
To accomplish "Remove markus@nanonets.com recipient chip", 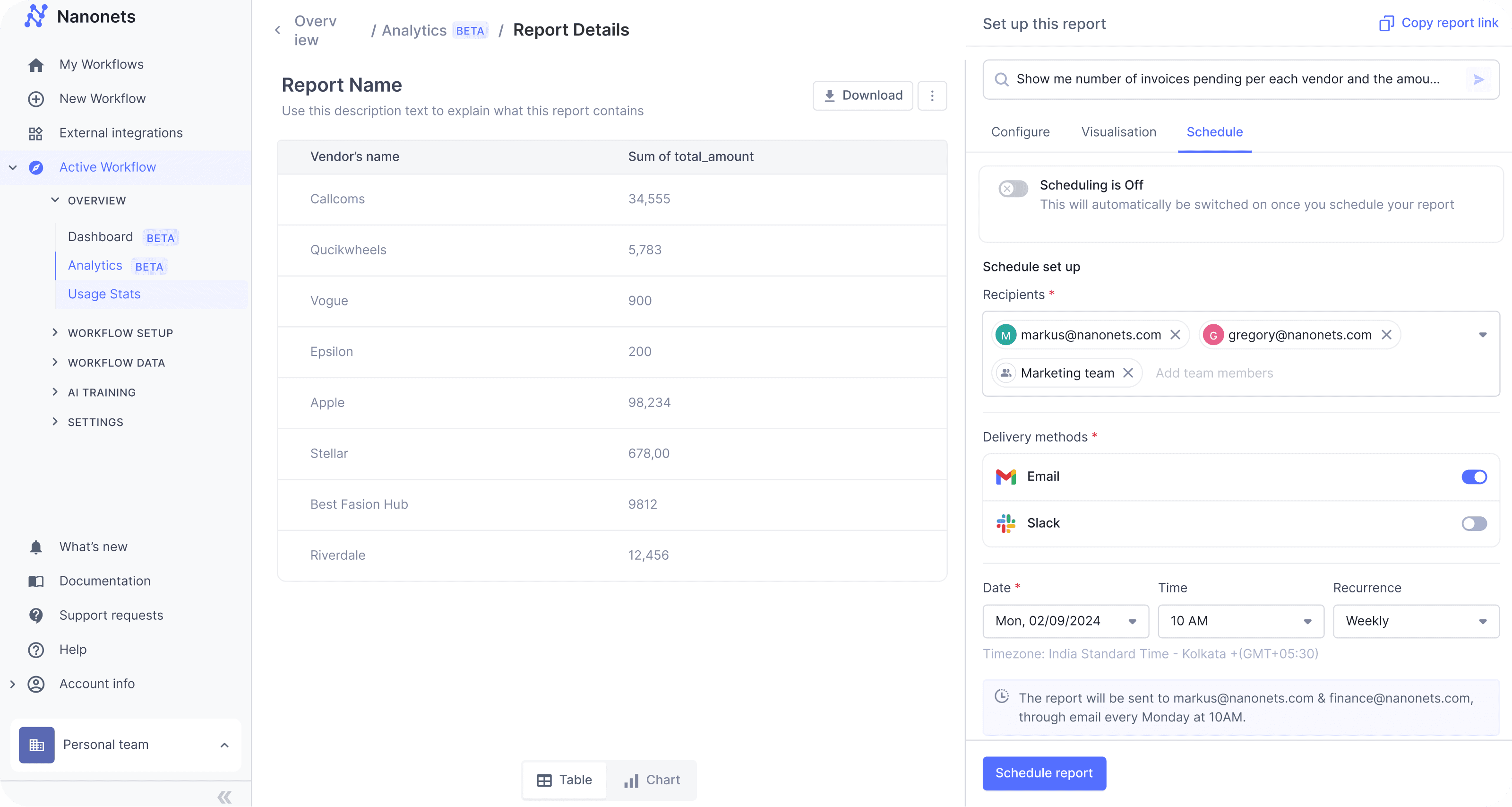I will coord(1175,335).
